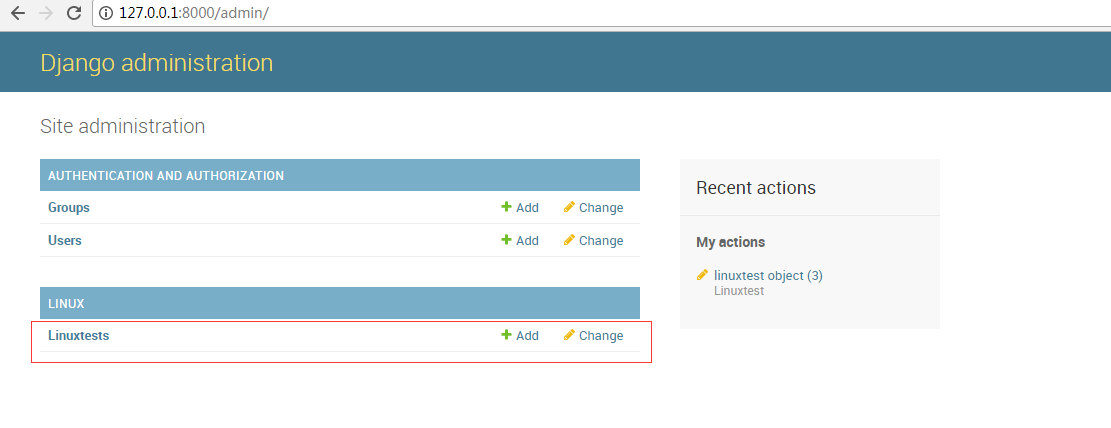The height and width of the screenshot is (428, 1111).
Task: Reload the page with the refresh icon
Action: click(x=74, y=13)
